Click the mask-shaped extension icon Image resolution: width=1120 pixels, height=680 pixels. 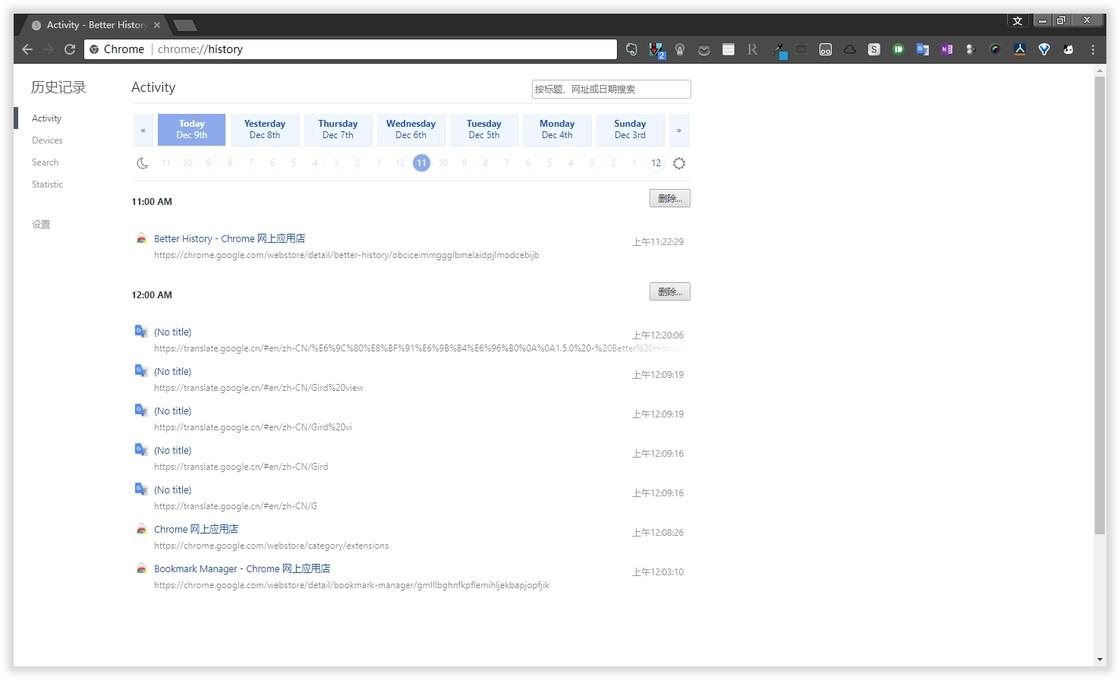click(704, 50)
